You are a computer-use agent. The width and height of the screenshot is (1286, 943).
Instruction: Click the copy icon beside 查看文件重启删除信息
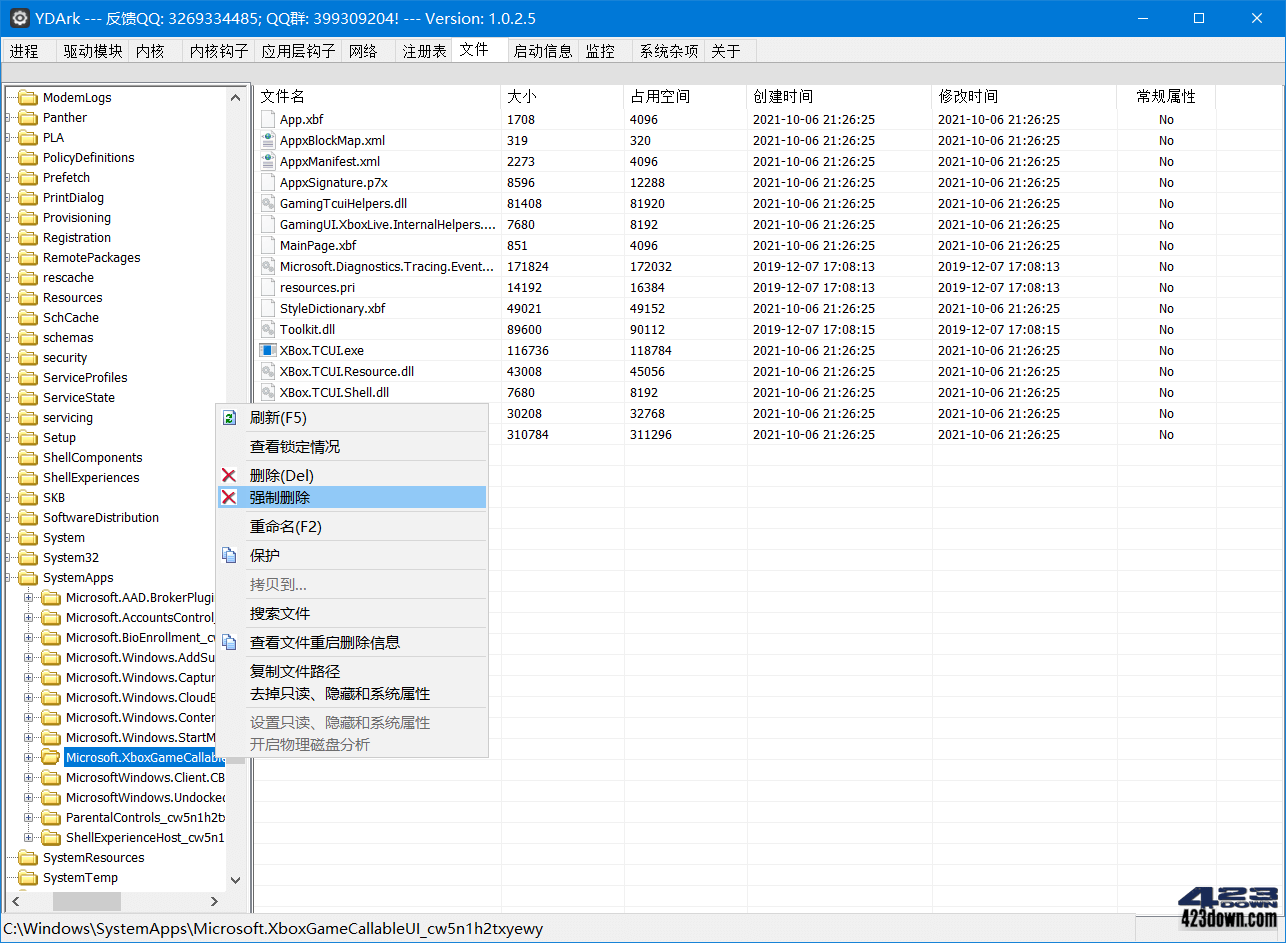pos(229,641)
